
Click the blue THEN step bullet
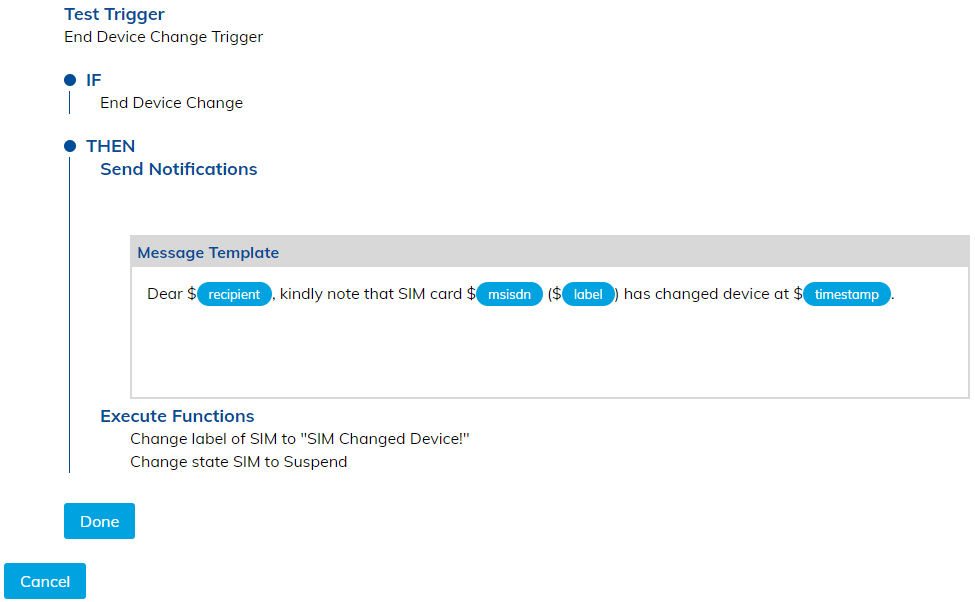pos(70,146)
